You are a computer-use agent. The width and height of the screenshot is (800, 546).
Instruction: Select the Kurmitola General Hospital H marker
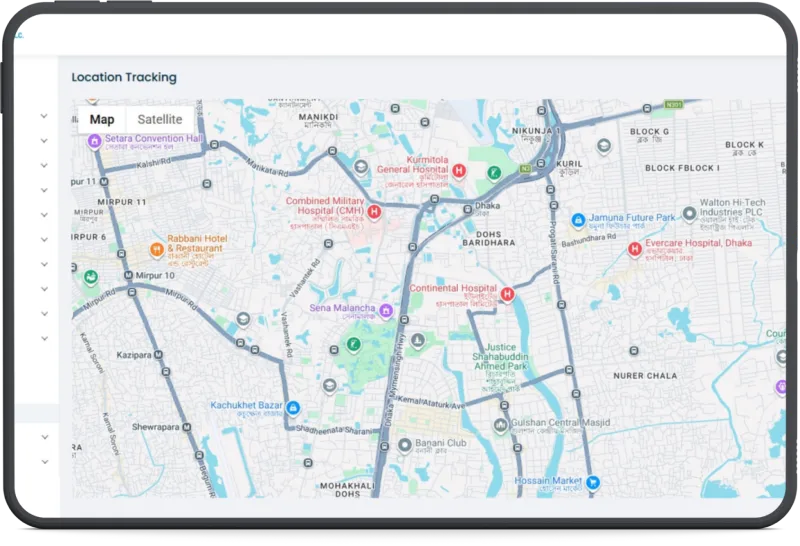(x=459, y=170)
